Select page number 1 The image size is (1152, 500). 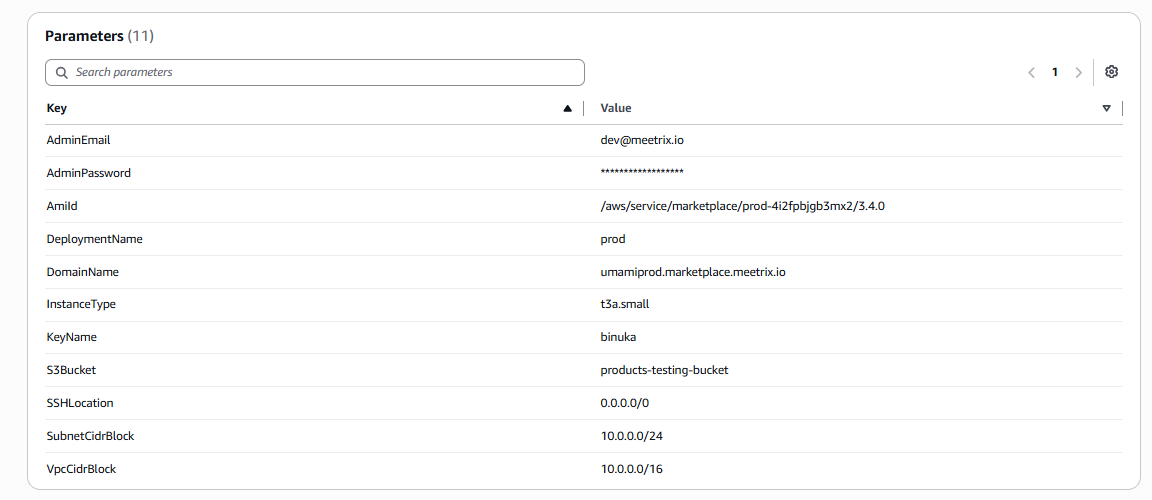point(1055,73)
